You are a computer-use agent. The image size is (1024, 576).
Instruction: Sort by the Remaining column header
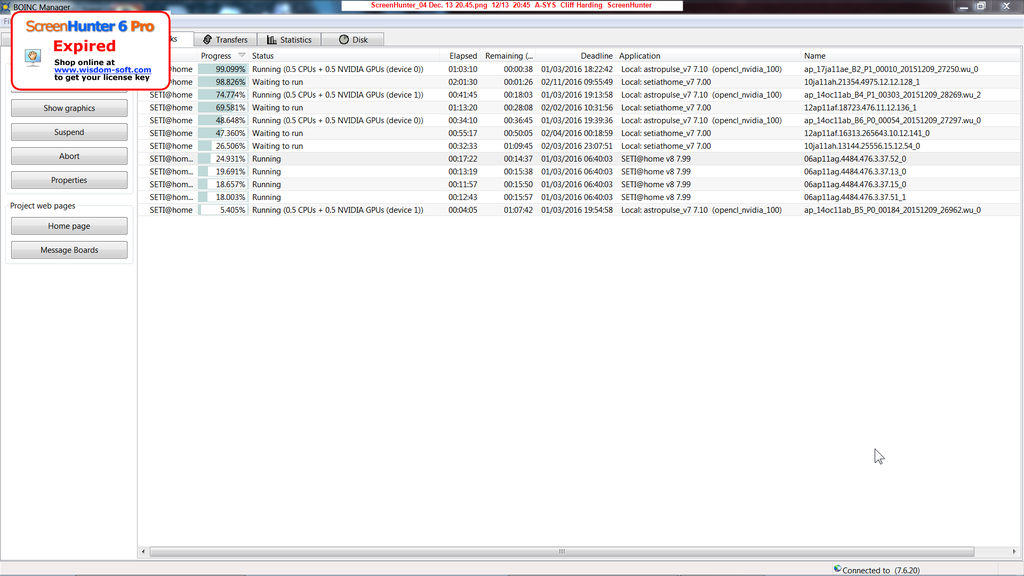[508, 56]
